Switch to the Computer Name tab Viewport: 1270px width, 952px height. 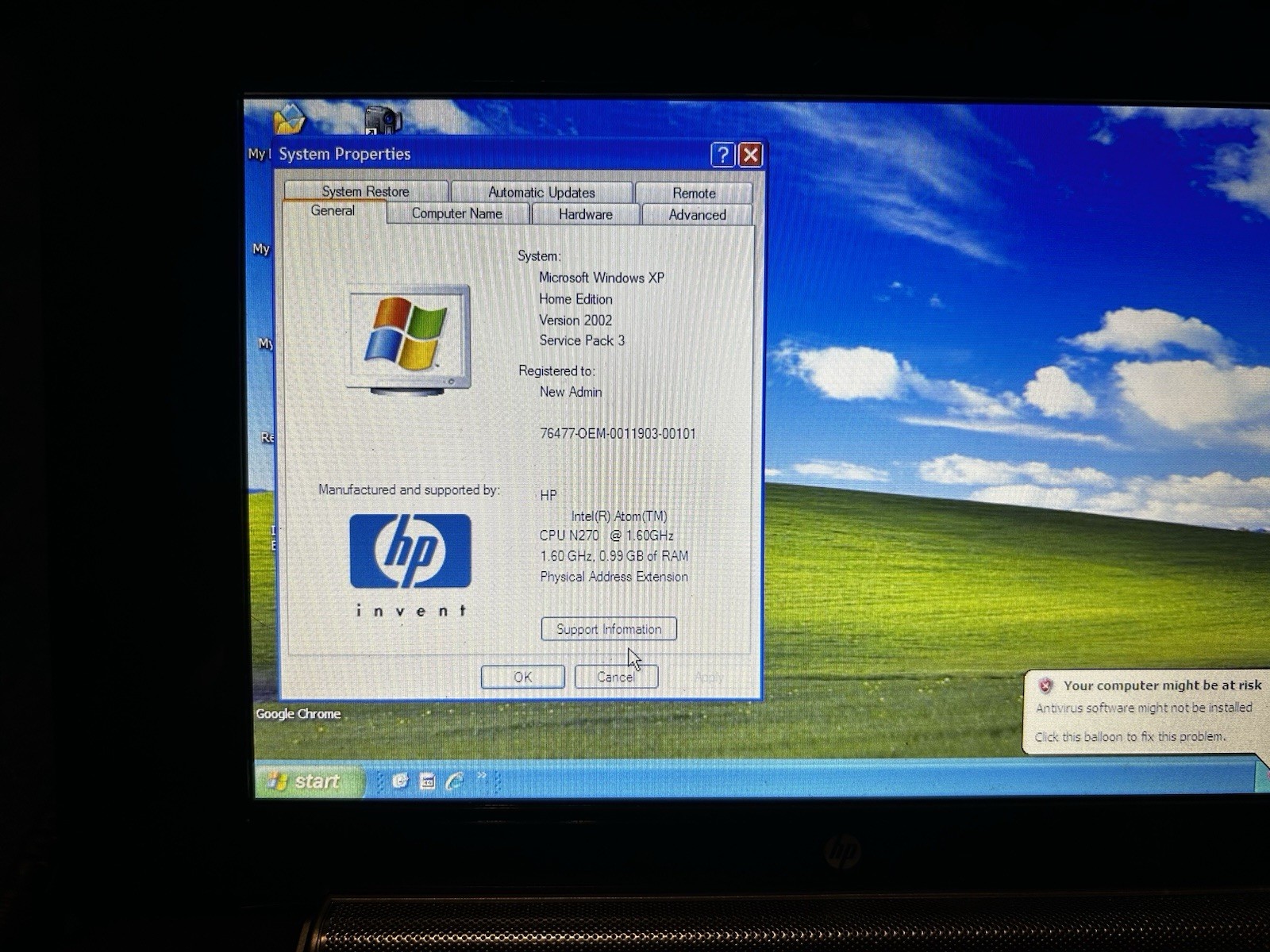pyautogui.click(x=457, y=213)
